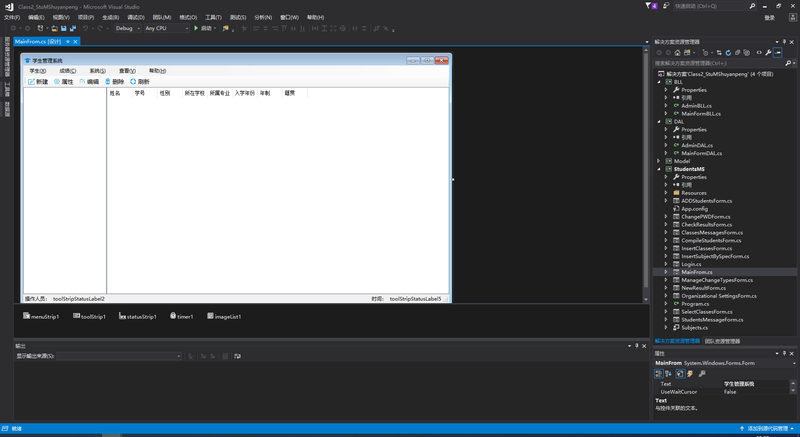This screenshot has height=437, width=800.
Task: Click the Solution Explorer search field
Action: [x=719, y=63]
